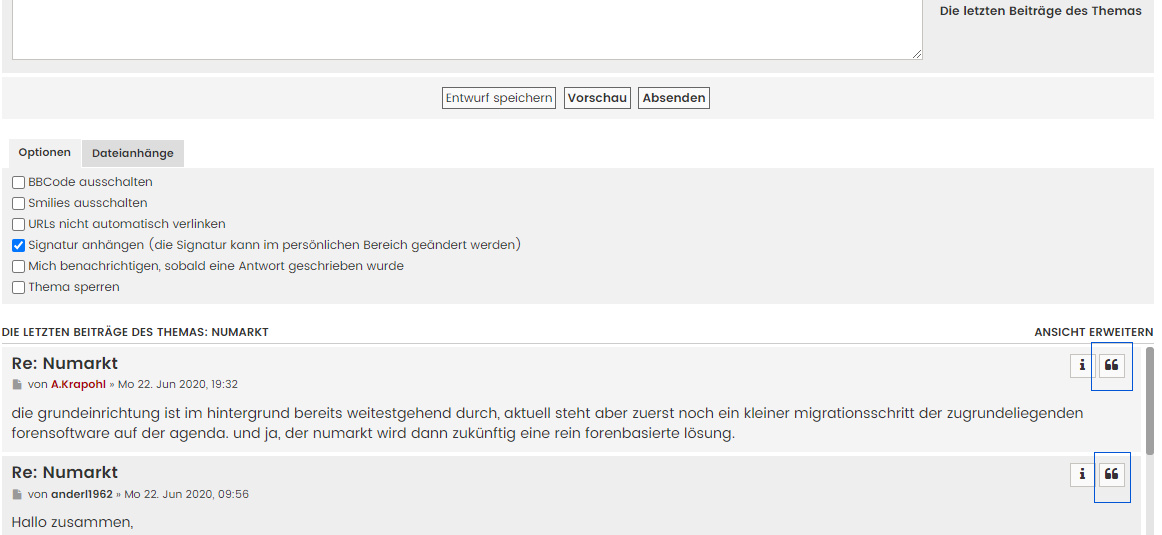This screenshot has height=535, width=1162.
Task: Check 'URLs nicht automatisch verlinken' option
Action: 19,225
